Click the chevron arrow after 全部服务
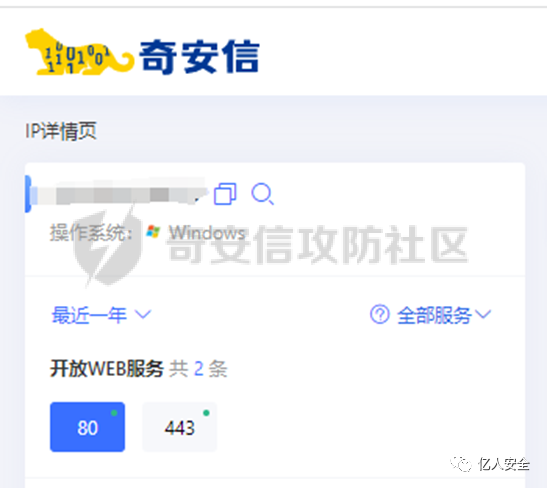 [483, 314]
